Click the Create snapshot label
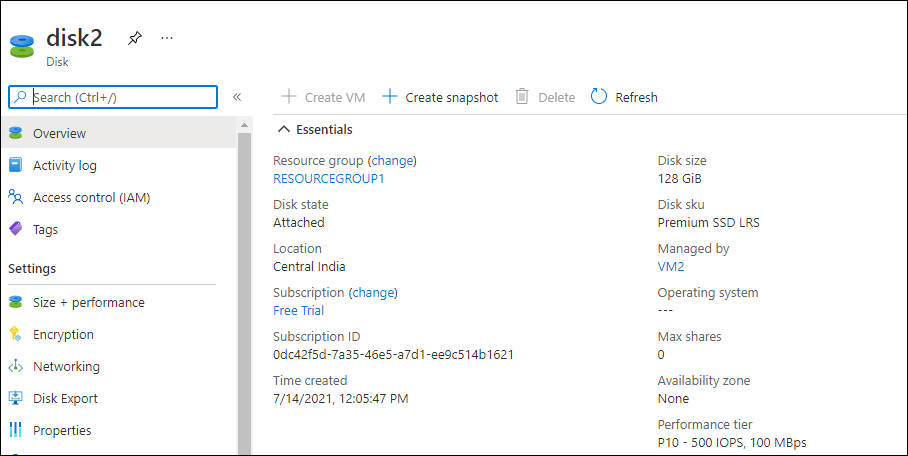The image size is (908, 456). [x=452, y=97]
